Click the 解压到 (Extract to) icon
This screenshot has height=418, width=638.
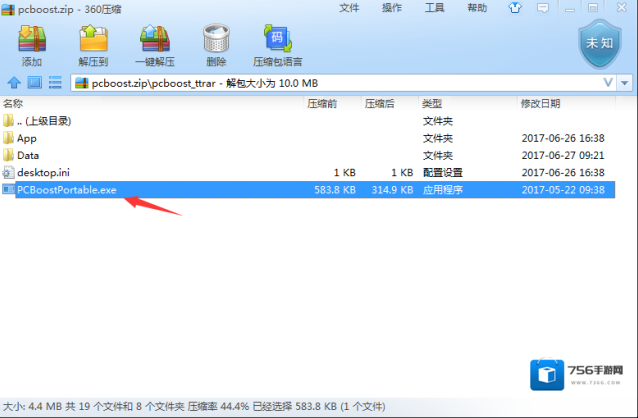click(94, 44)
